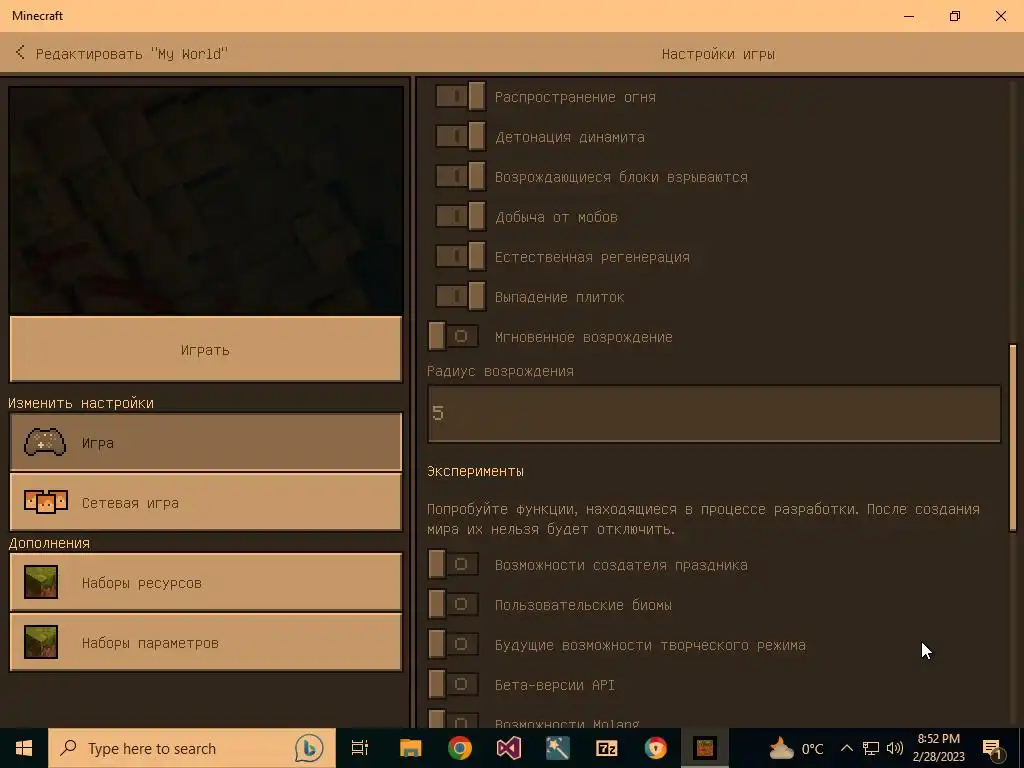Image resolution: width=1024 pixels, height=768 pixels.
Task: Click the Настройки игры title
Action: 718,54
